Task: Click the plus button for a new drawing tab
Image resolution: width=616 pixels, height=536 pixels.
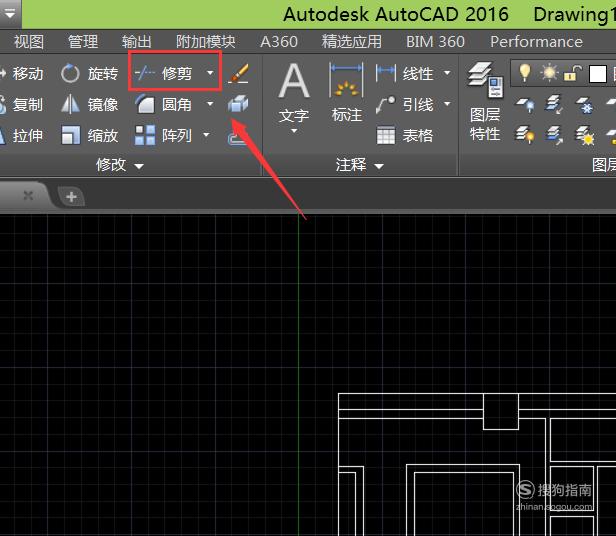Action: [71, 196]
